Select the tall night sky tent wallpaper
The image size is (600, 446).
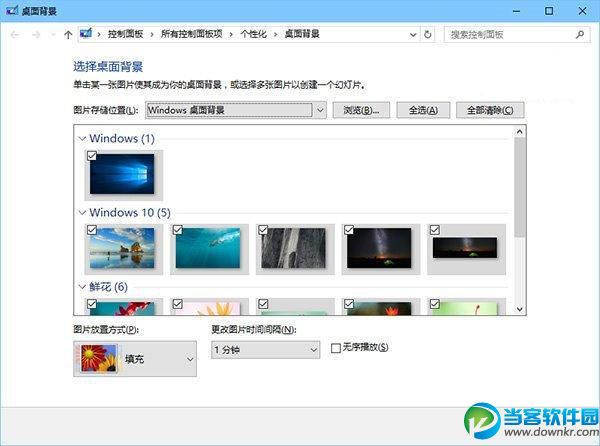pos(379,248)
